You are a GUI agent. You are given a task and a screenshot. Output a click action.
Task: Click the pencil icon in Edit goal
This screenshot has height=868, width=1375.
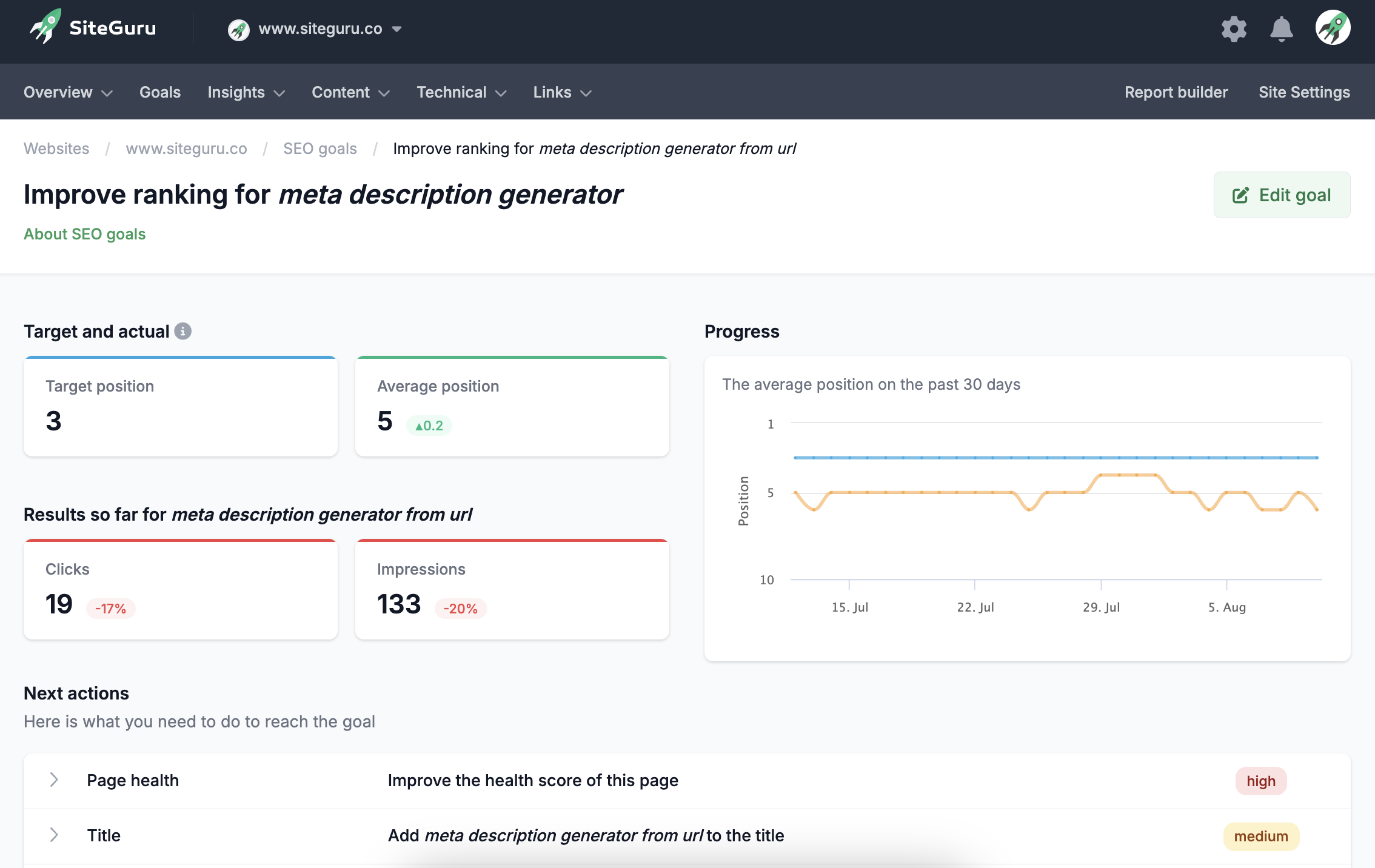(1240, 195)
